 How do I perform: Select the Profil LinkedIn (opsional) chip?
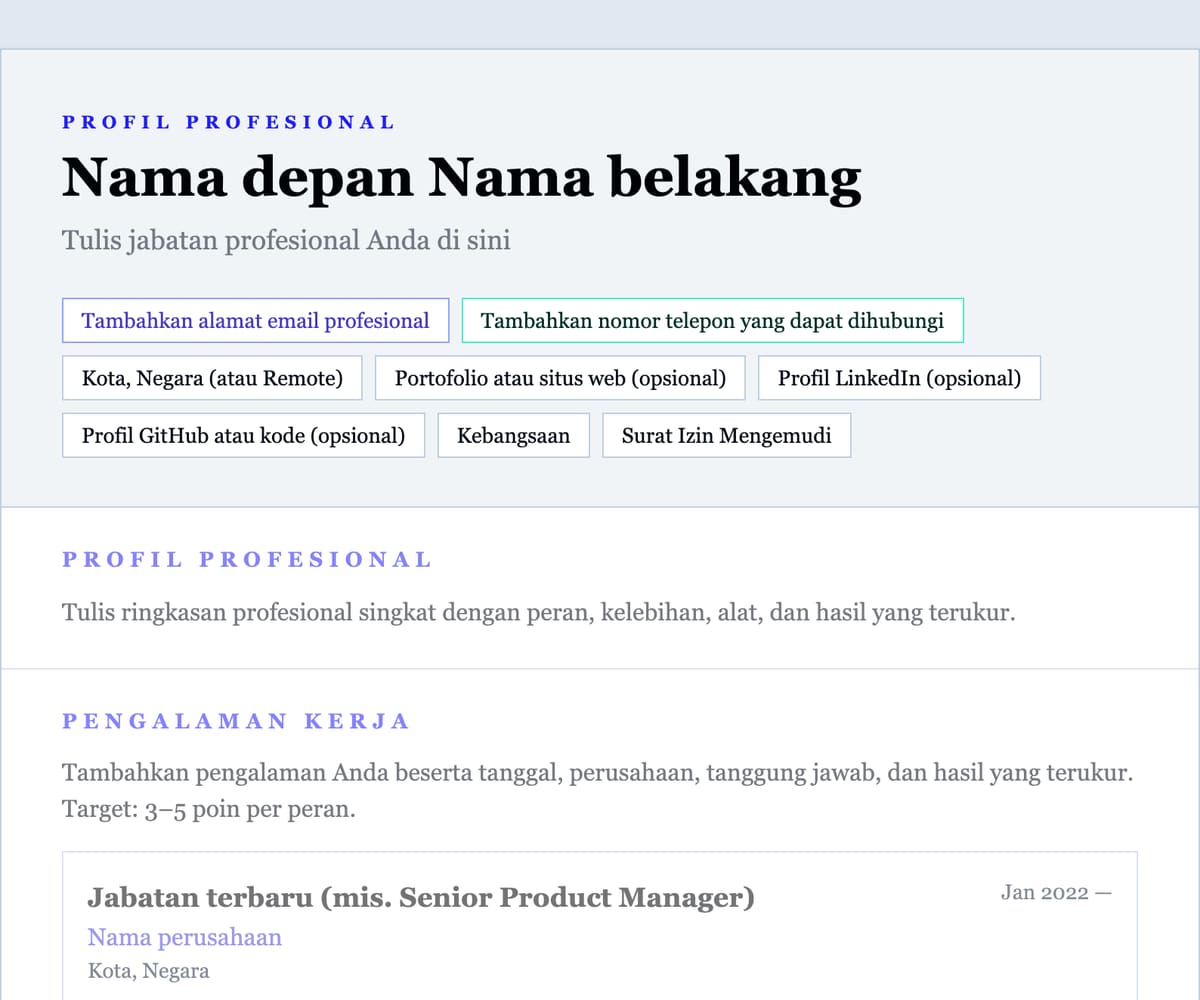tap(899, 378)
